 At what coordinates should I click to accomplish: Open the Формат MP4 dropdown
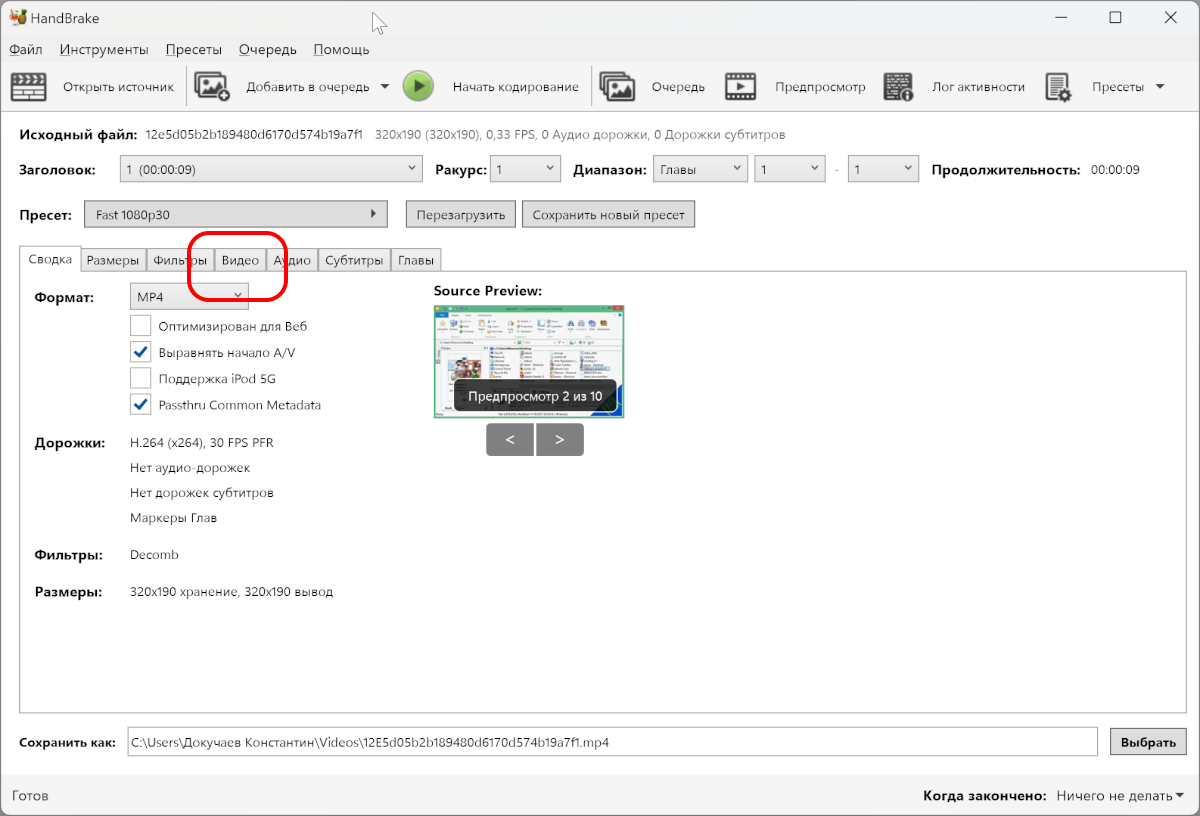[x=189, y=296]
